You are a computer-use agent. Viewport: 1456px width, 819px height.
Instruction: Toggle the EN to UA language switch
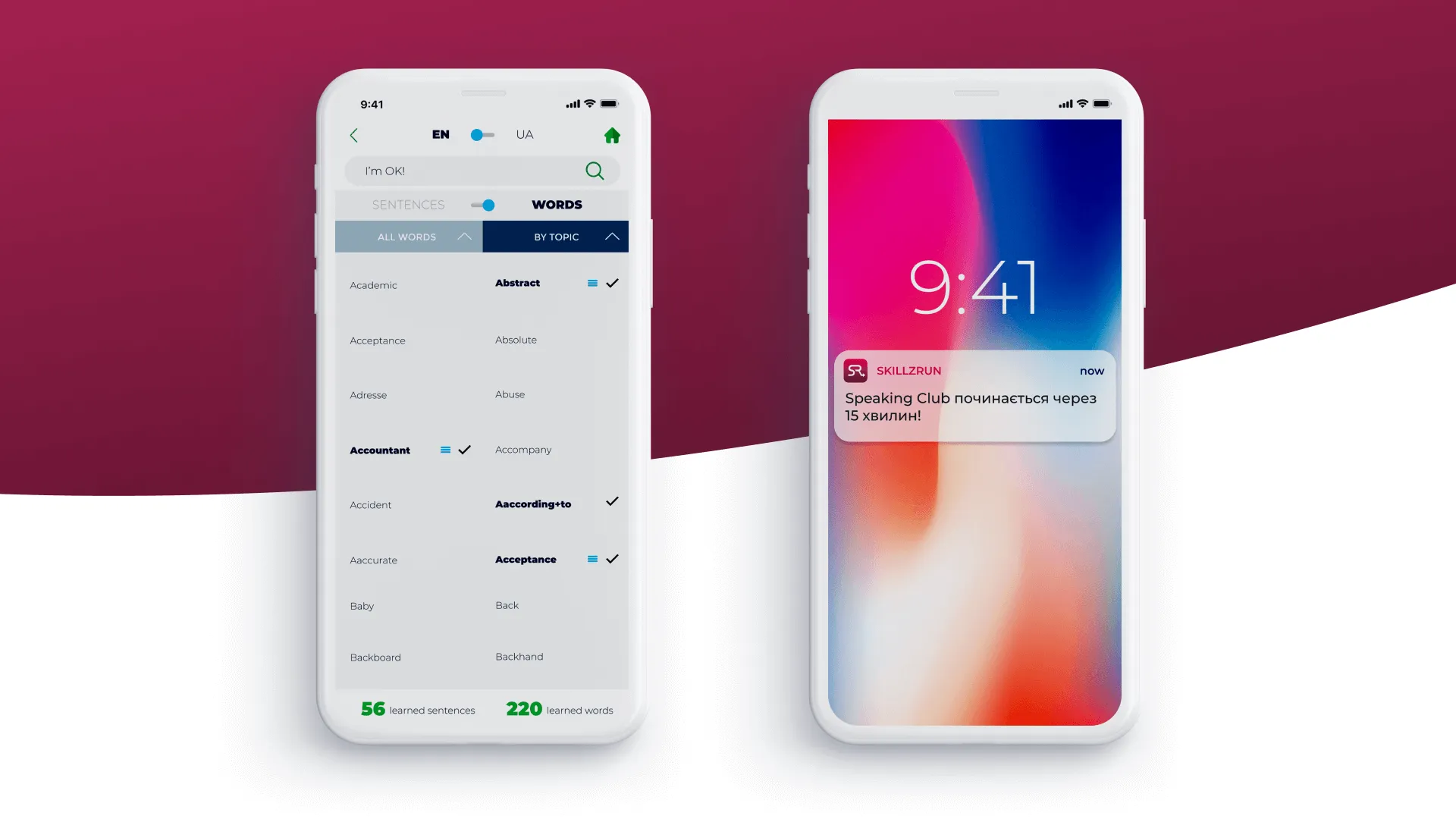482,133
